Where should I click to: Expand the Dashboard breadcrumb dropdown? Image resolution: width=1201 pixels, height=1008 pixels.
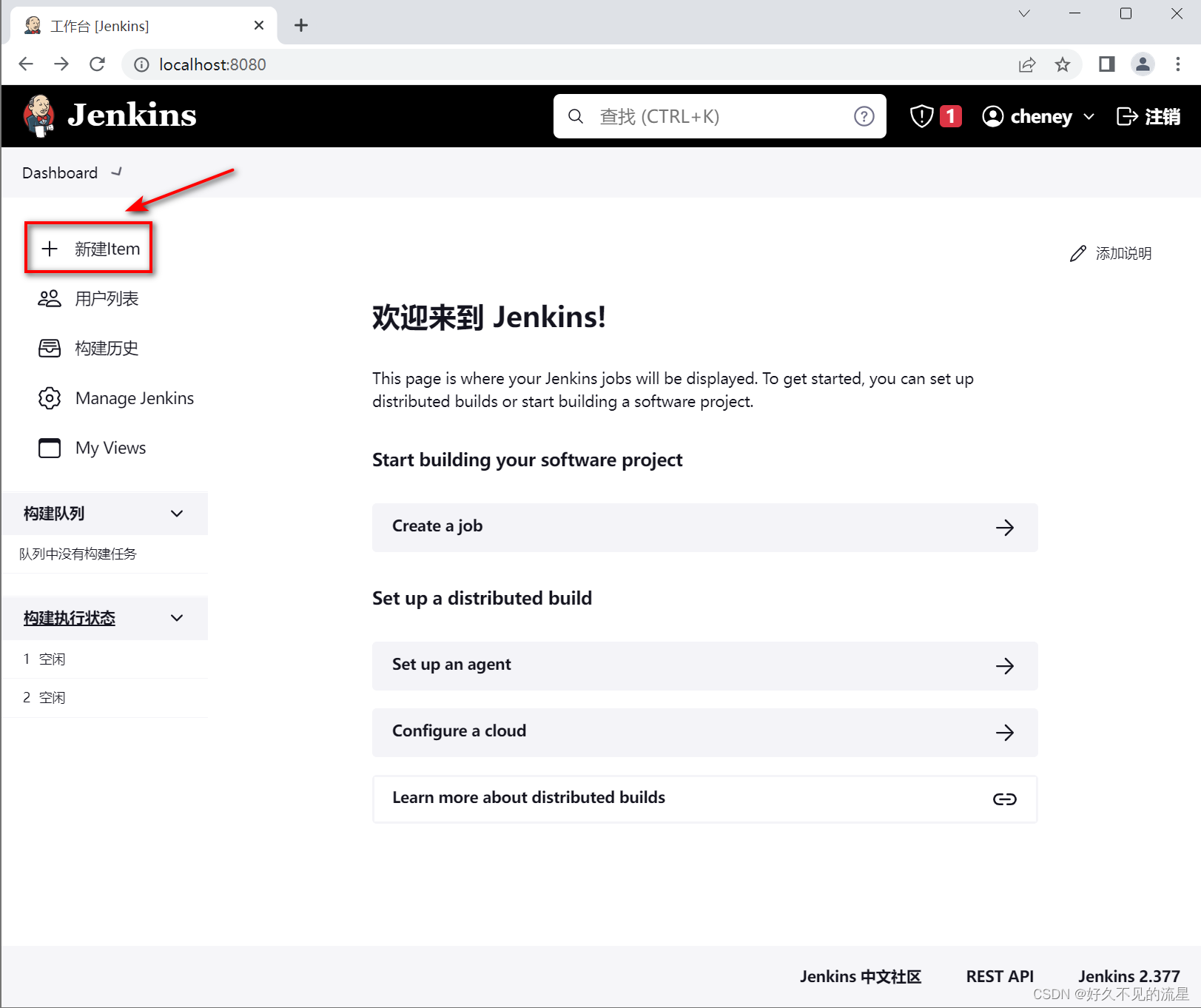pyautogui.click(x=116, y=172)
